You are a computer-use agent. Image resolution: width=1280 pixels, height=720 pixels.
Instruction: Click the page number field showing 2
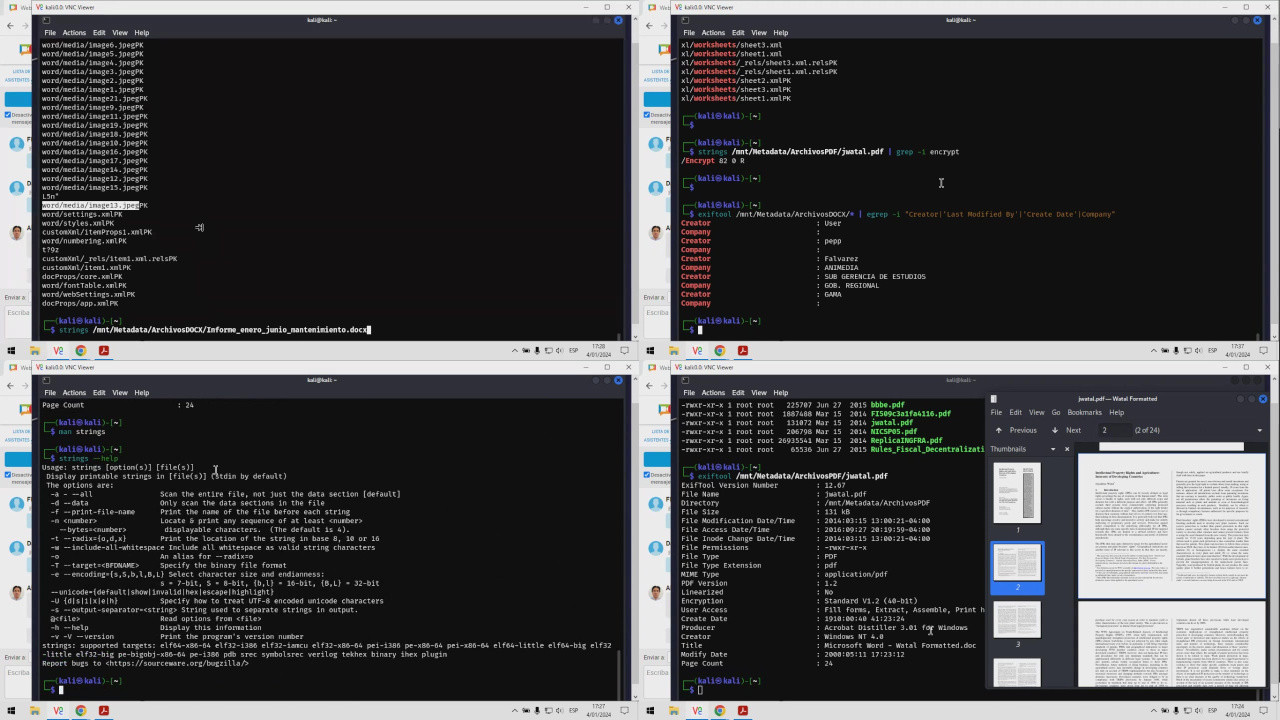click(1112, 430)
